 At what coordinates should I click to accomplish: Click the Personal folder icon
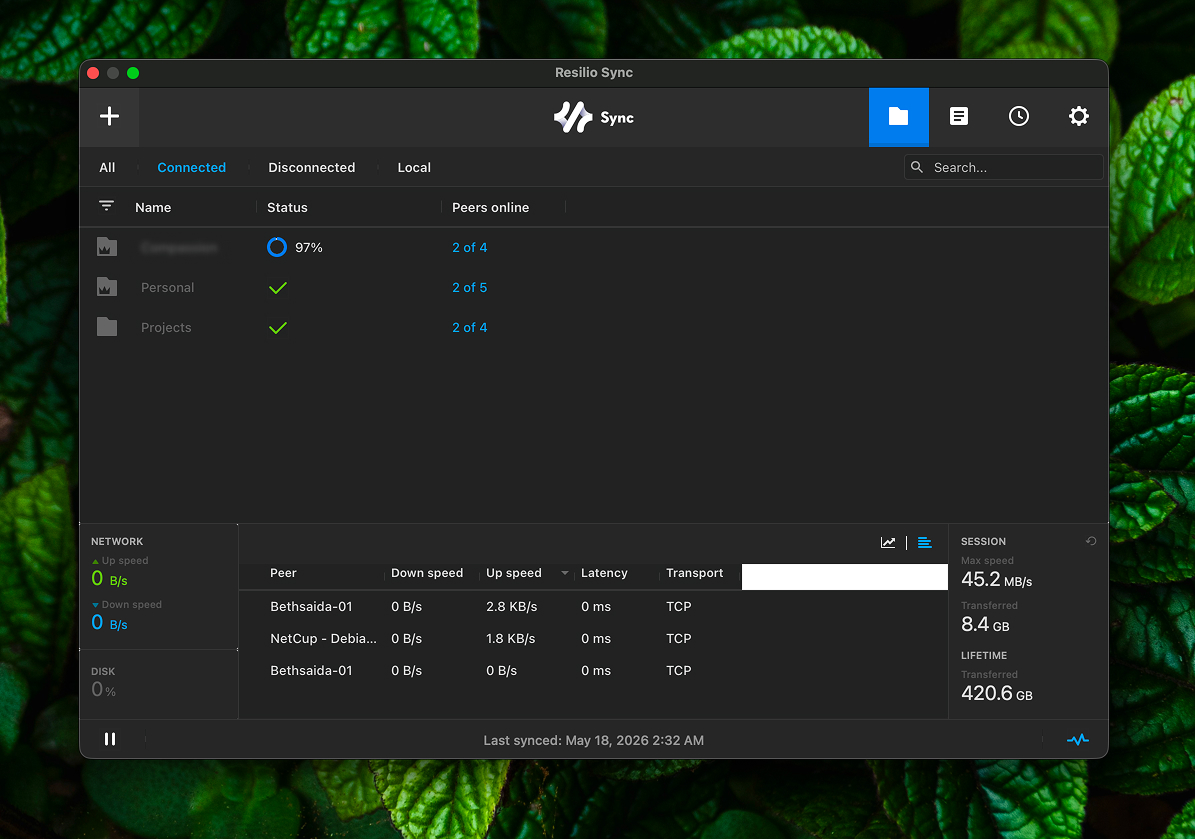[x=107, y=287]
